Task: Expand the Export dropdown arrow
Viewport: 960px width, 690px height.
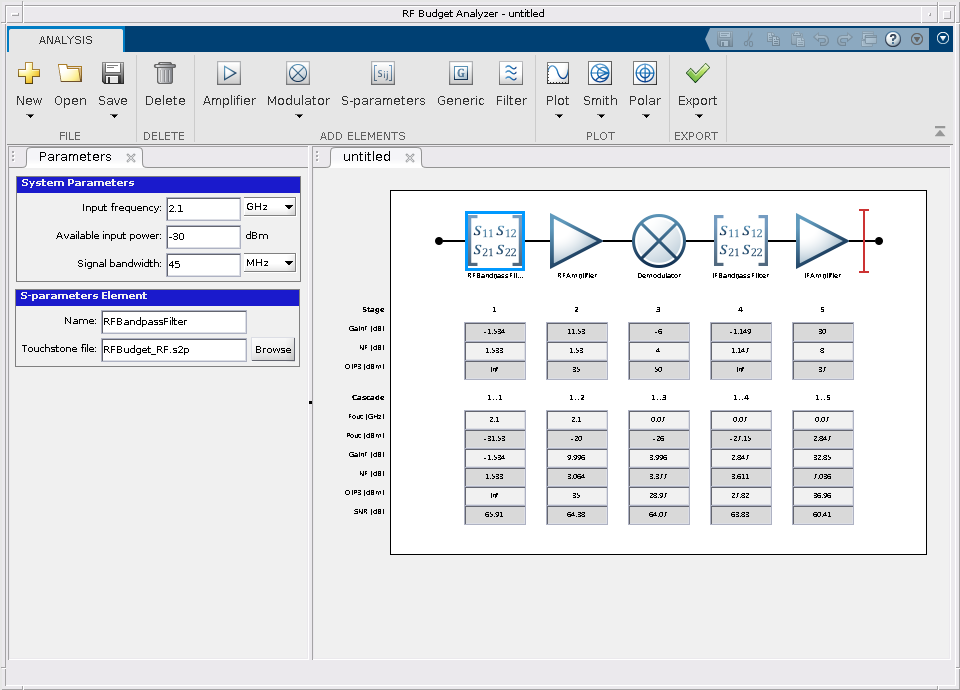Action: pos(698,116)
